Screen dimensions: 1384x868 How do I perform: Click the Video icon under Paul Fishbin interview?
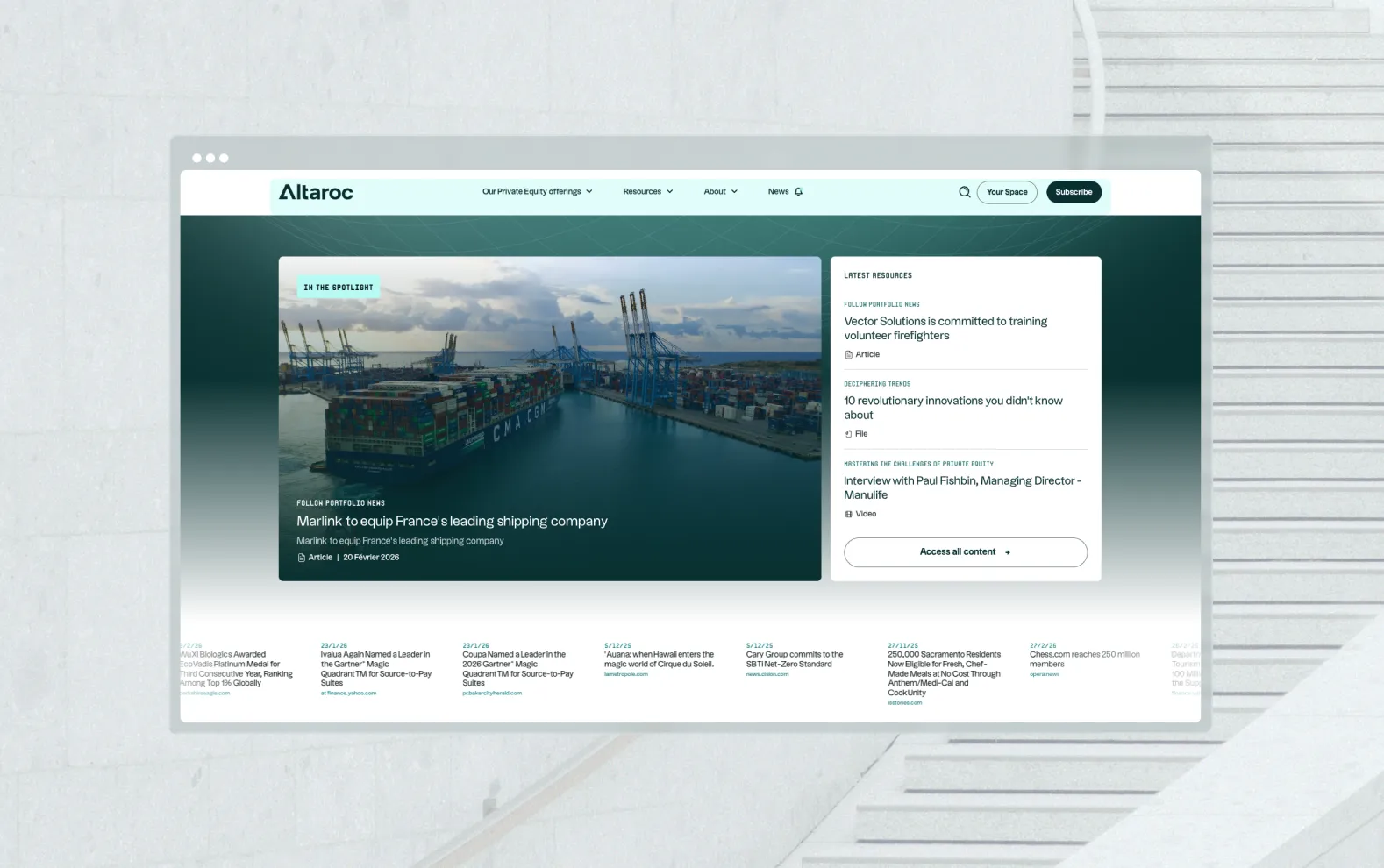(848, 515)
